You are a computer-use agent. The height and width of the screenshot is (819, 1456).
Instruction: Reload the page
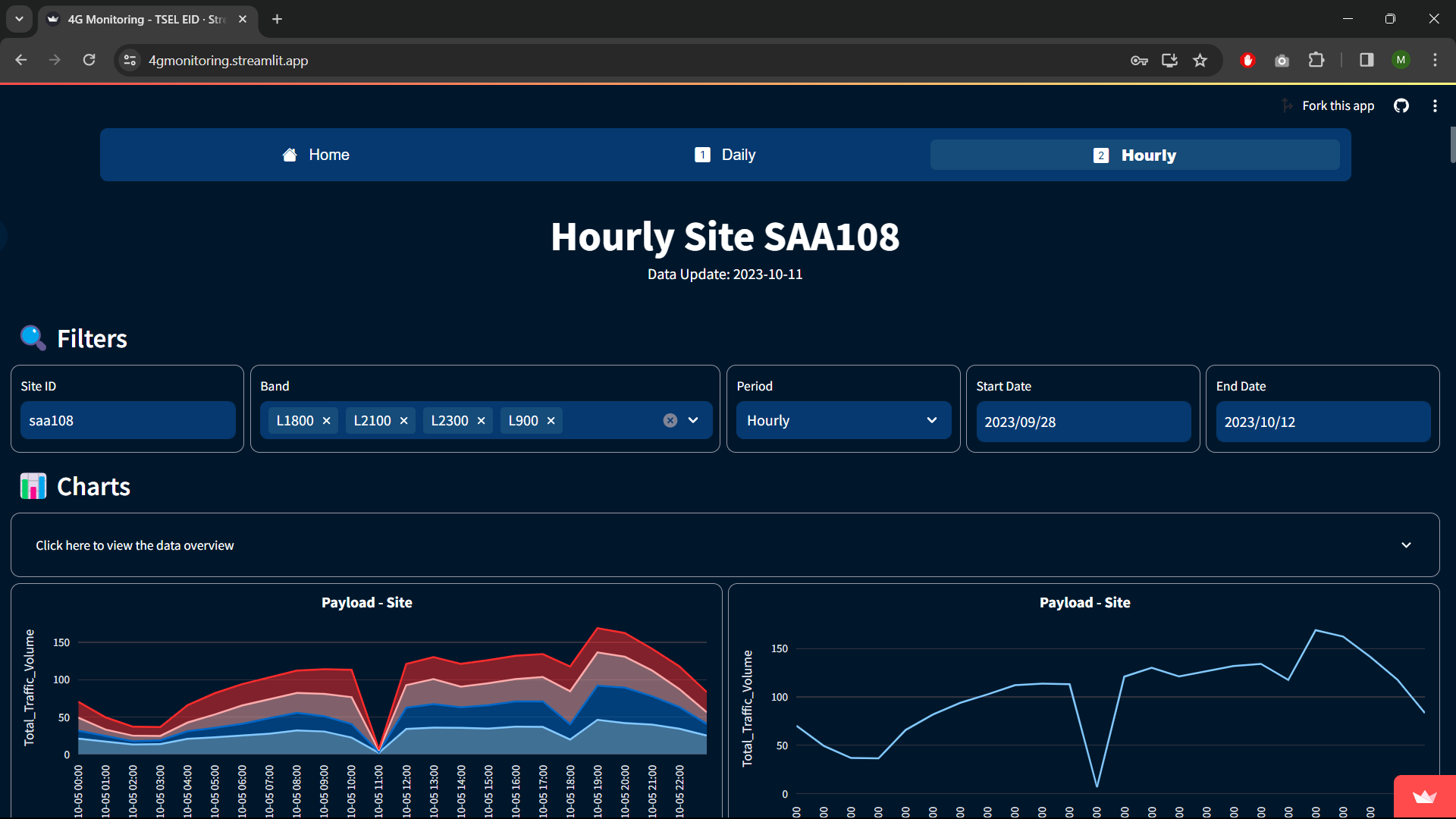point(89,61)
